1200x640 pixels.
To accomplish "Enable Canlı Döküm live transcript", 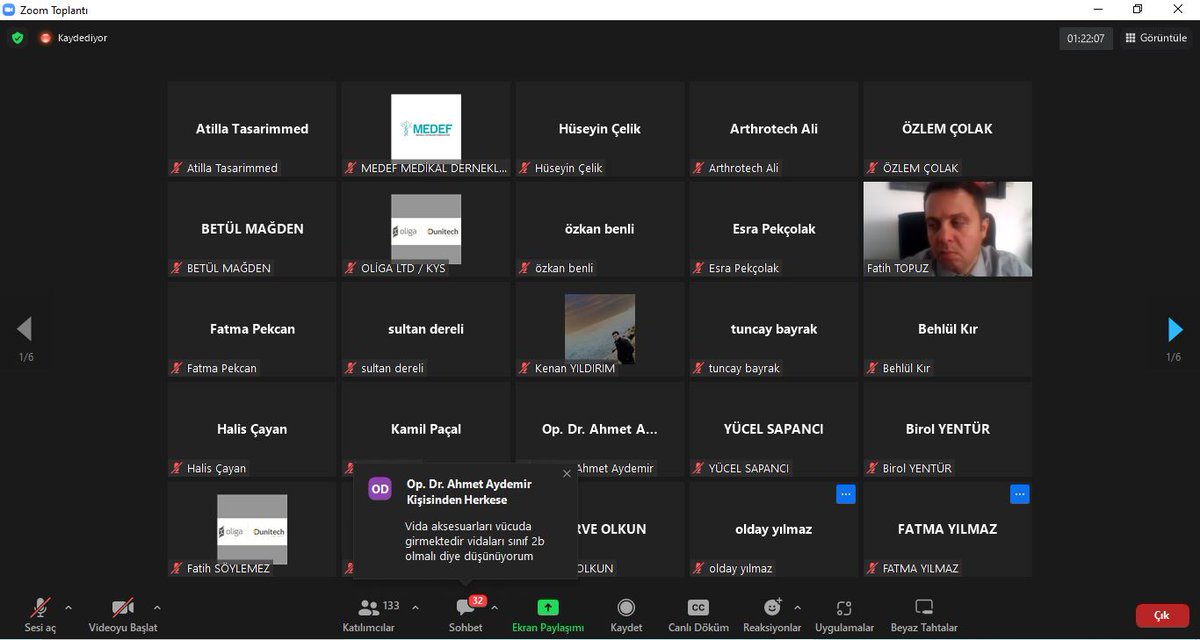I will (698, 613).
